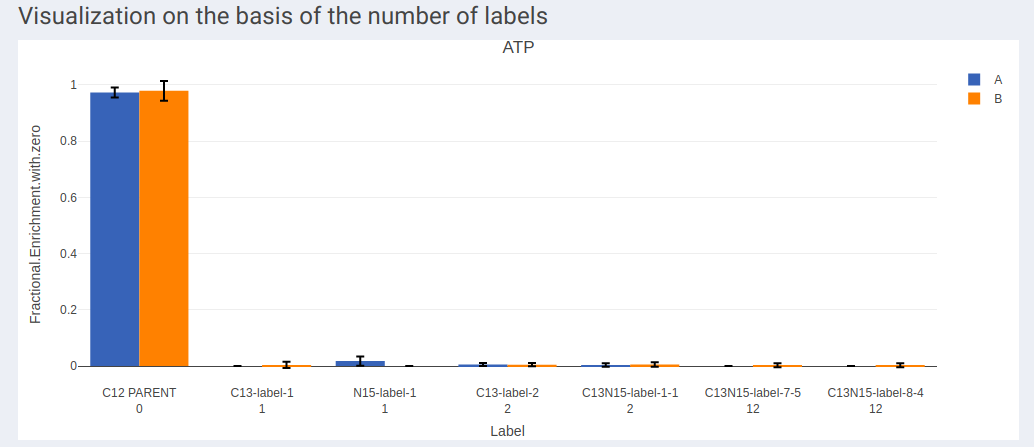Select the C12 PARENT axis tick label
The width and height of the screenshot is (1034, 447).
pos(139,394)
